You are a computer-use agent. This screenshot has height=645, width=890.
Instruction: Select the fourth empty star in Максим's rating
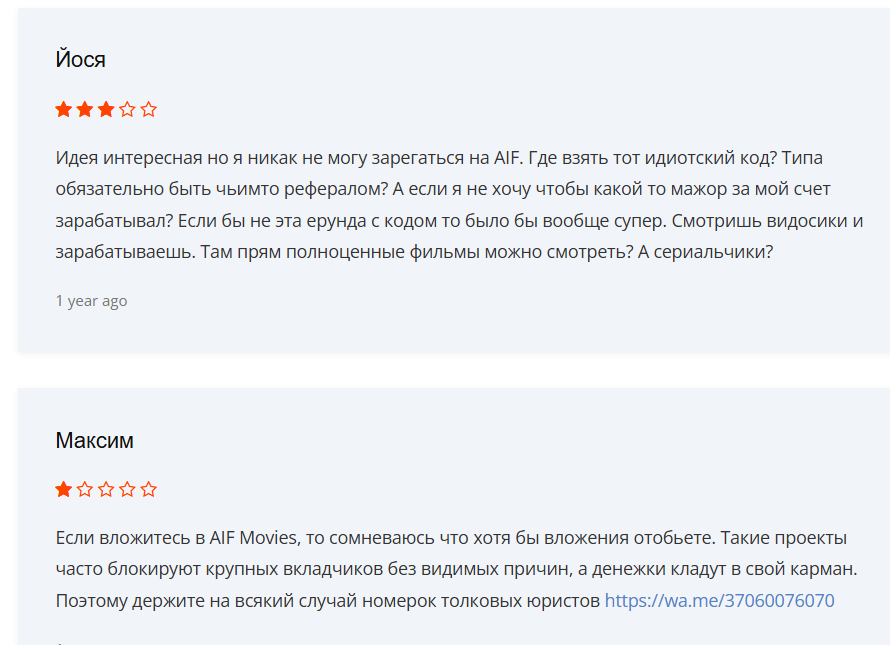click(127, 489)
